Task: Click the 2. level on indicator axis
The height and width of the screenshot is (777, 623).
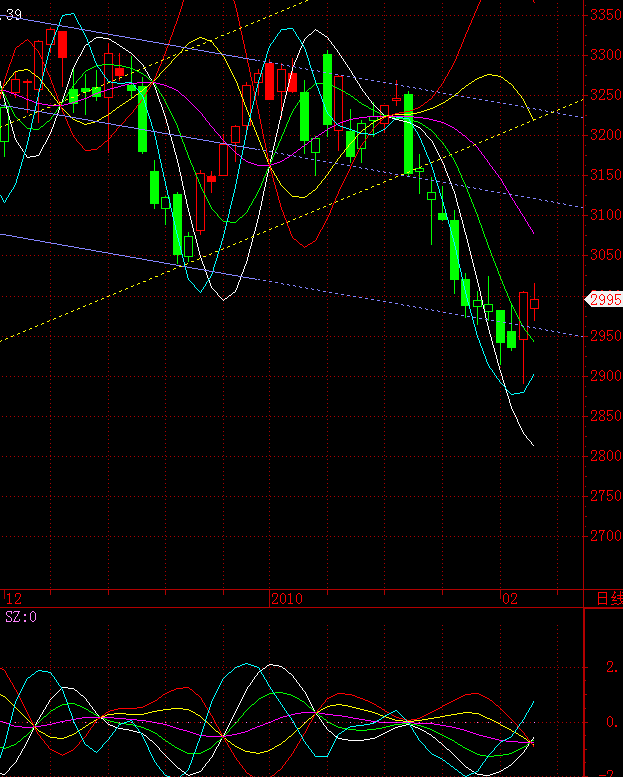Action: click(613, 667)
